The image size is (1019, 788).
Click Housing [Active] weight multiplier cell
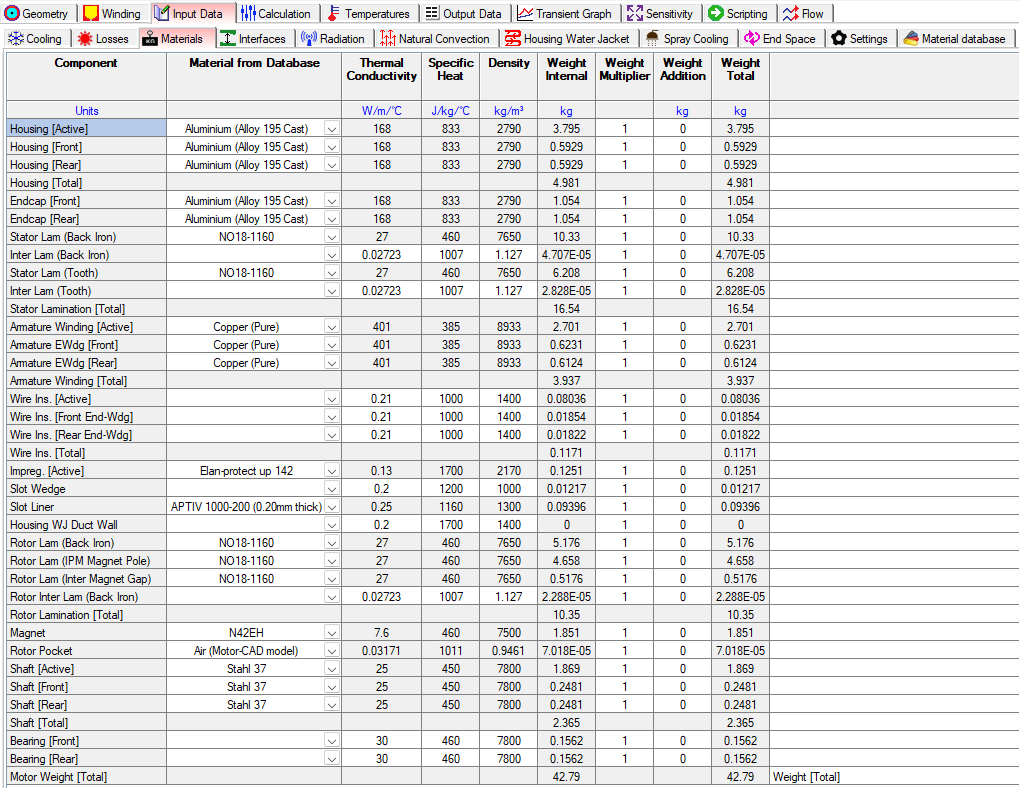(x=625, y=129)
